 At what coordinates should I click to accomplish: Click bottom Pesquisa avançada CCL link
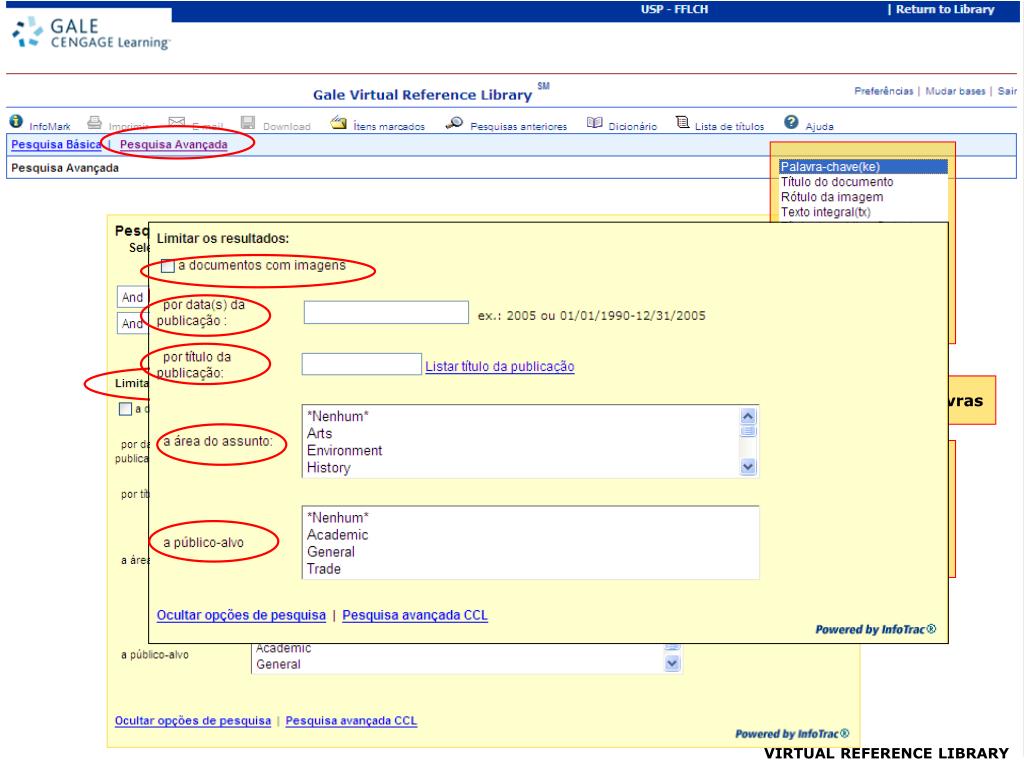pos(351,720)
